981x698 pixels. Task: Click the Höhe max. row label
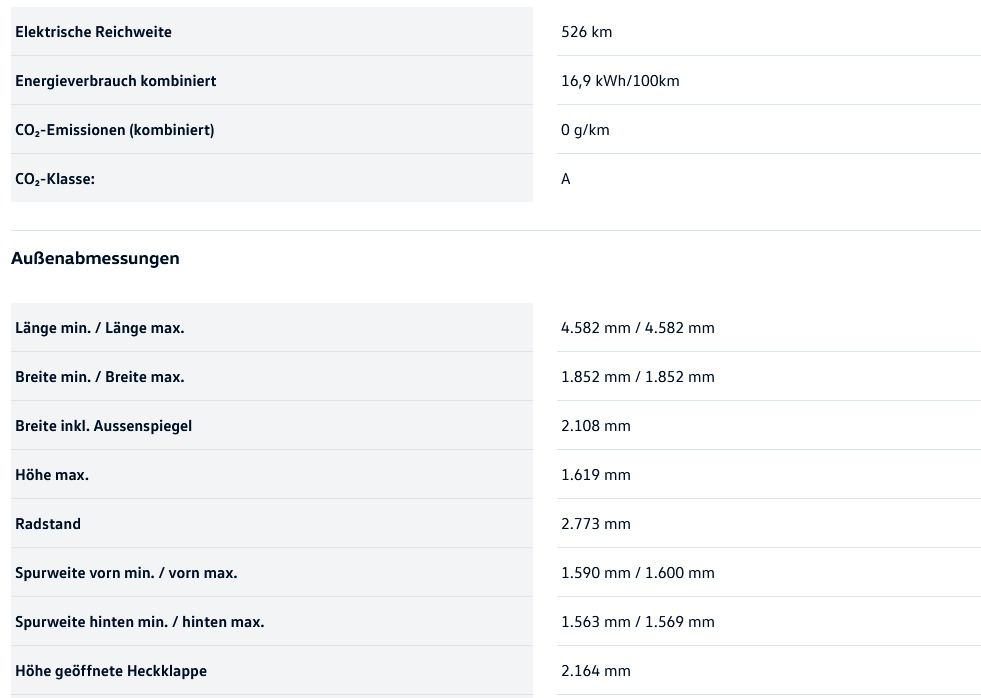click(52, 475)
